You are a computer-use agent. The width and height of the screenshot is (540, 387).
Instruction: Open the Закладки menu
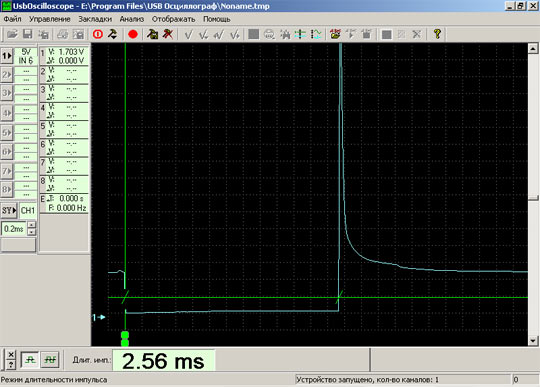pyautogui.click(x=95, y=19)
